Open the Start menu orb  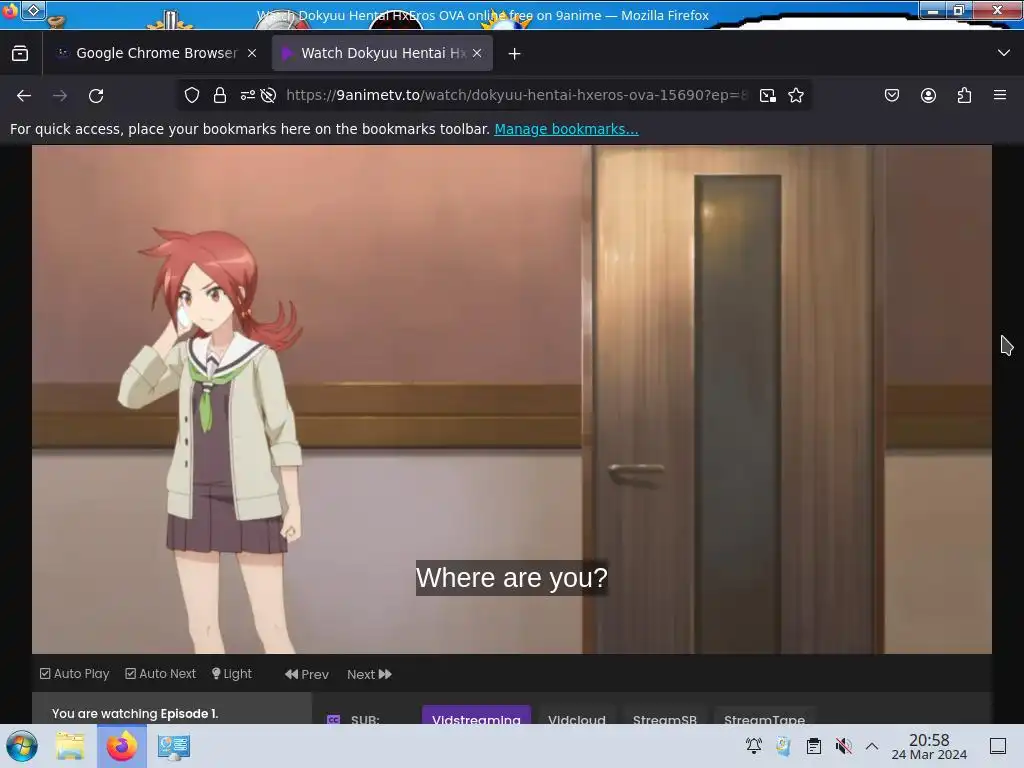coord(22,746)
